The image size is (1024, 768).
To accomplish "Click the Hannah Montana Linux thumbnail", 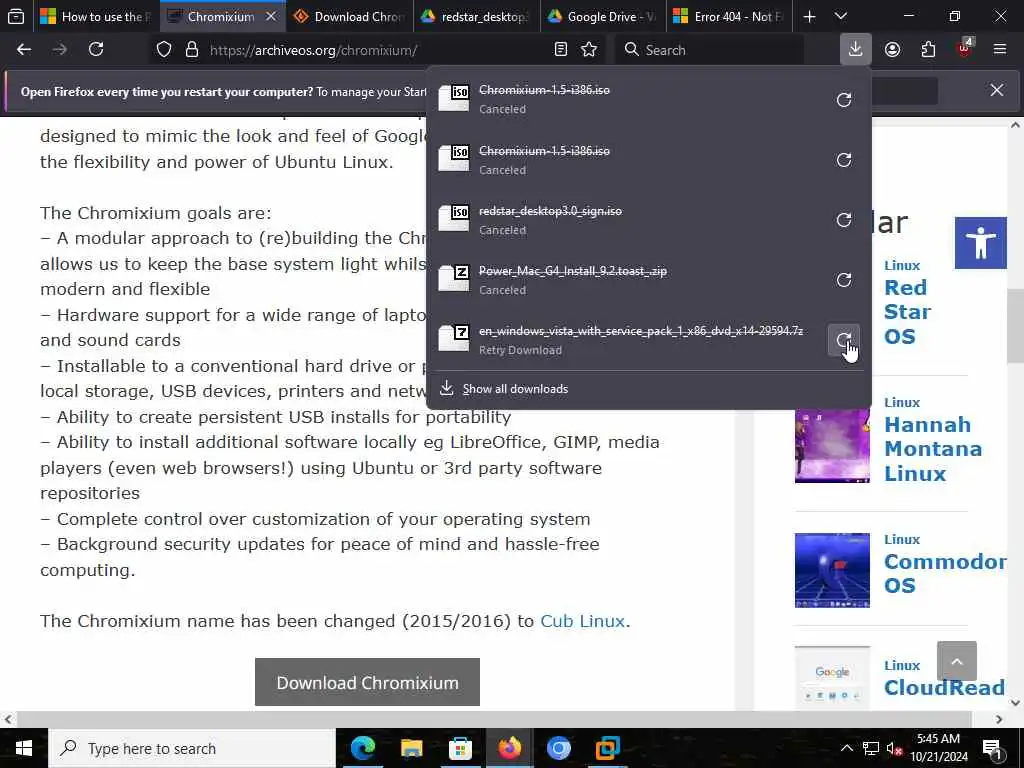I will click(x=832, y=446).
